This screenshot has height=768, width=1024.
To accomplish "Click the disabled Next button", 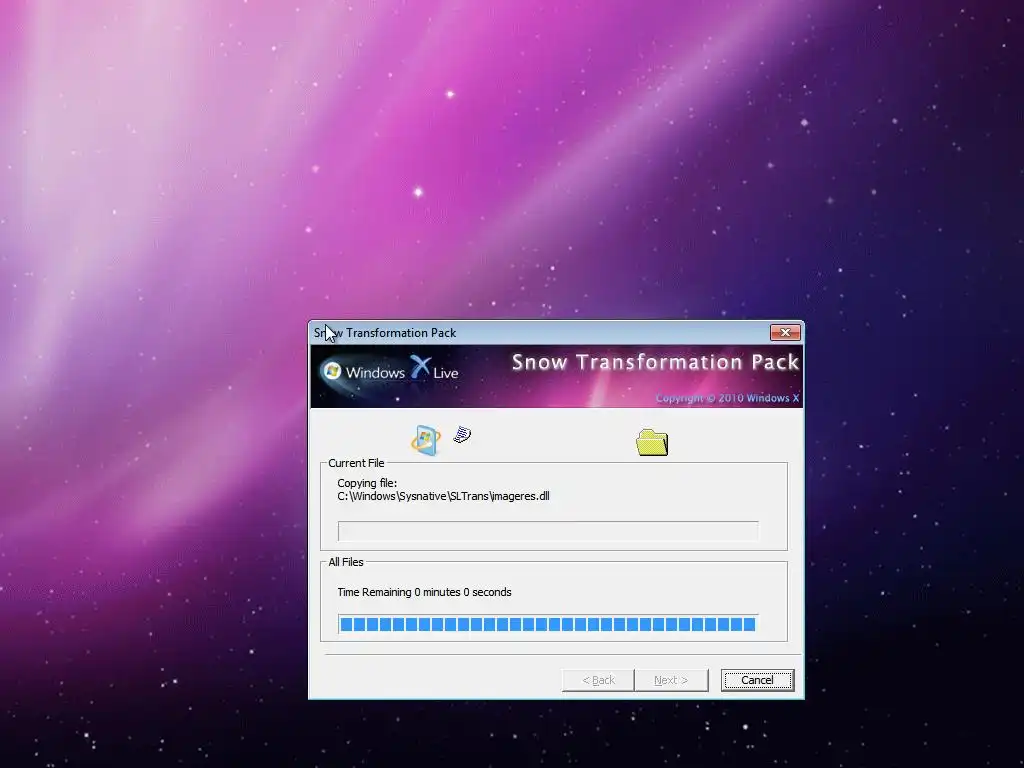I will pos(671,680).
